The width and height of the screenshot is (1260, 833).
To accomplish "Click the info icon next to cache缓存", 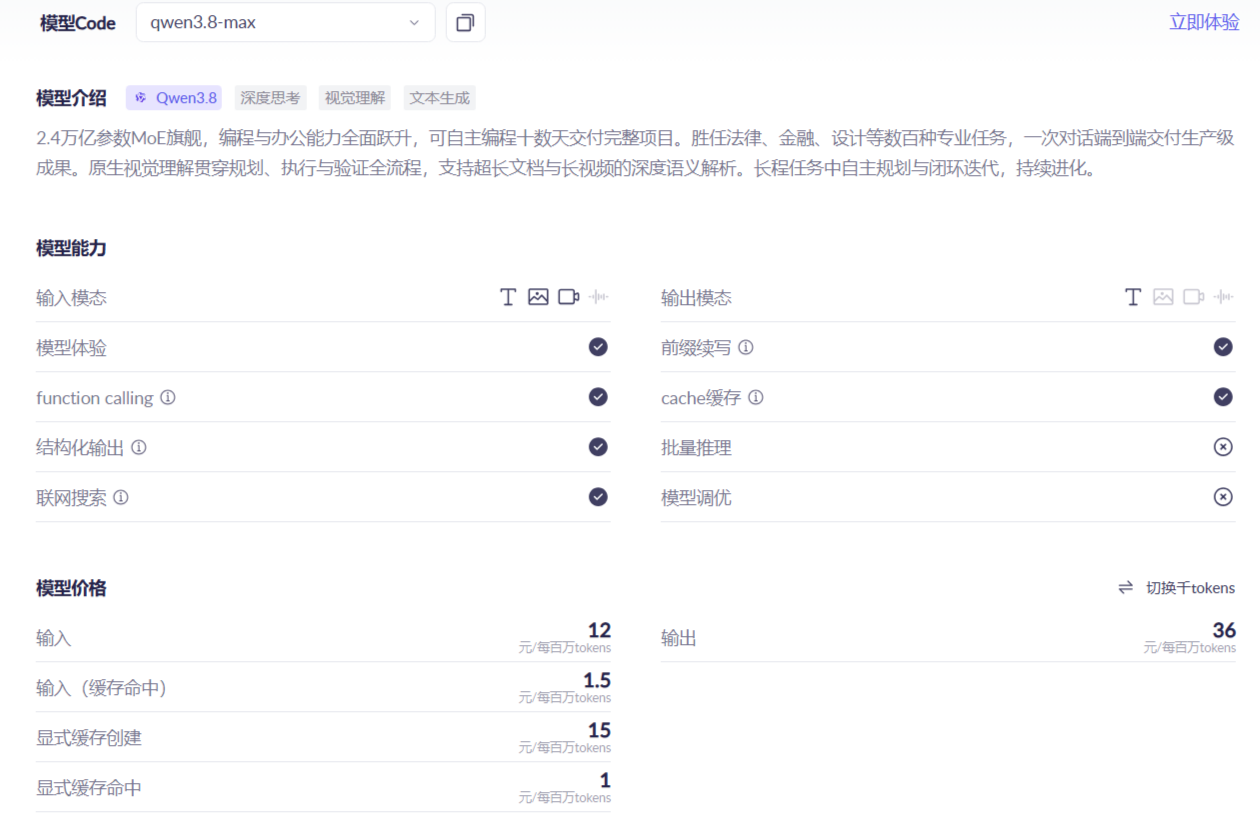I will [x=756, y=397].
